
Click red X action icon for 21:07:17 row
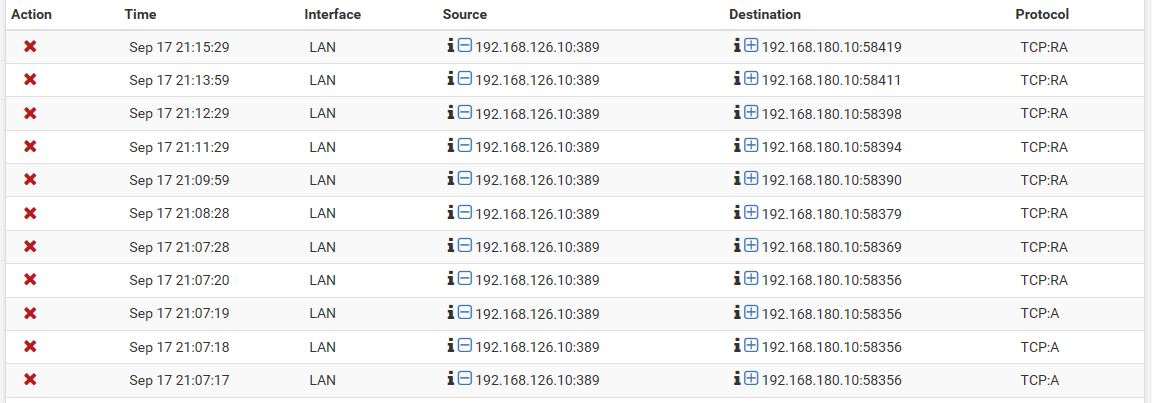click(30, 379)
